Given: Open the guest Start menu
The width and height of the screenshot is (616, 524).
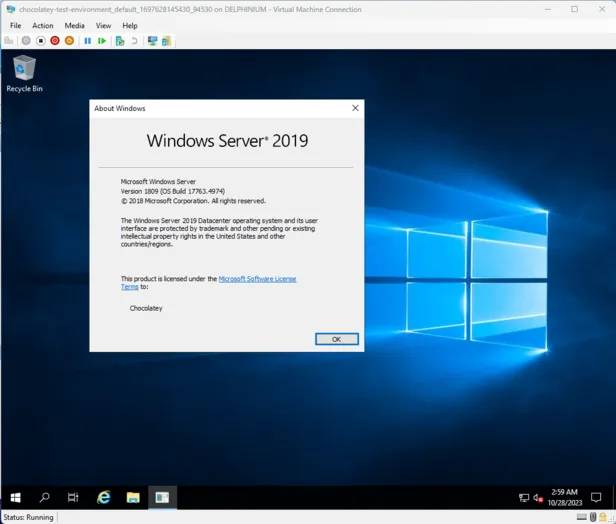Looking at the screenshot, I should click(x=15, y=498).
